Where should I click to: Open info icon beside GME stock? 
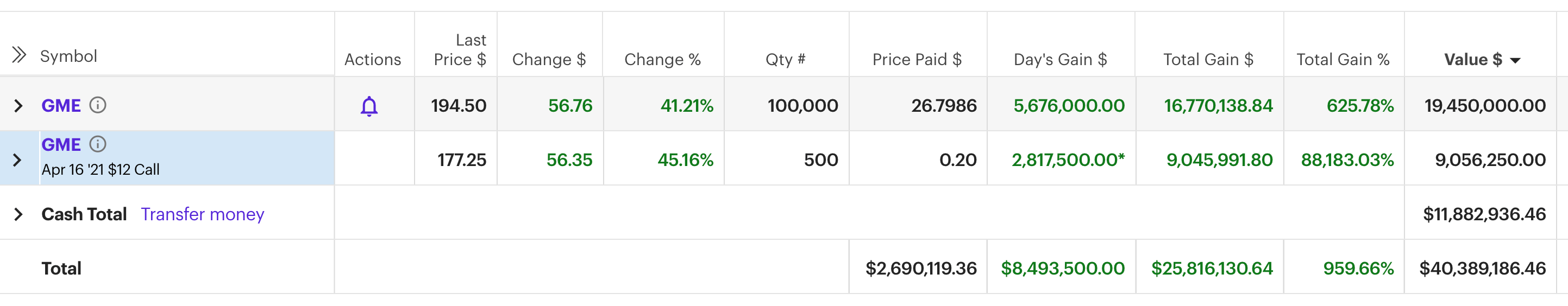[97, 105]
